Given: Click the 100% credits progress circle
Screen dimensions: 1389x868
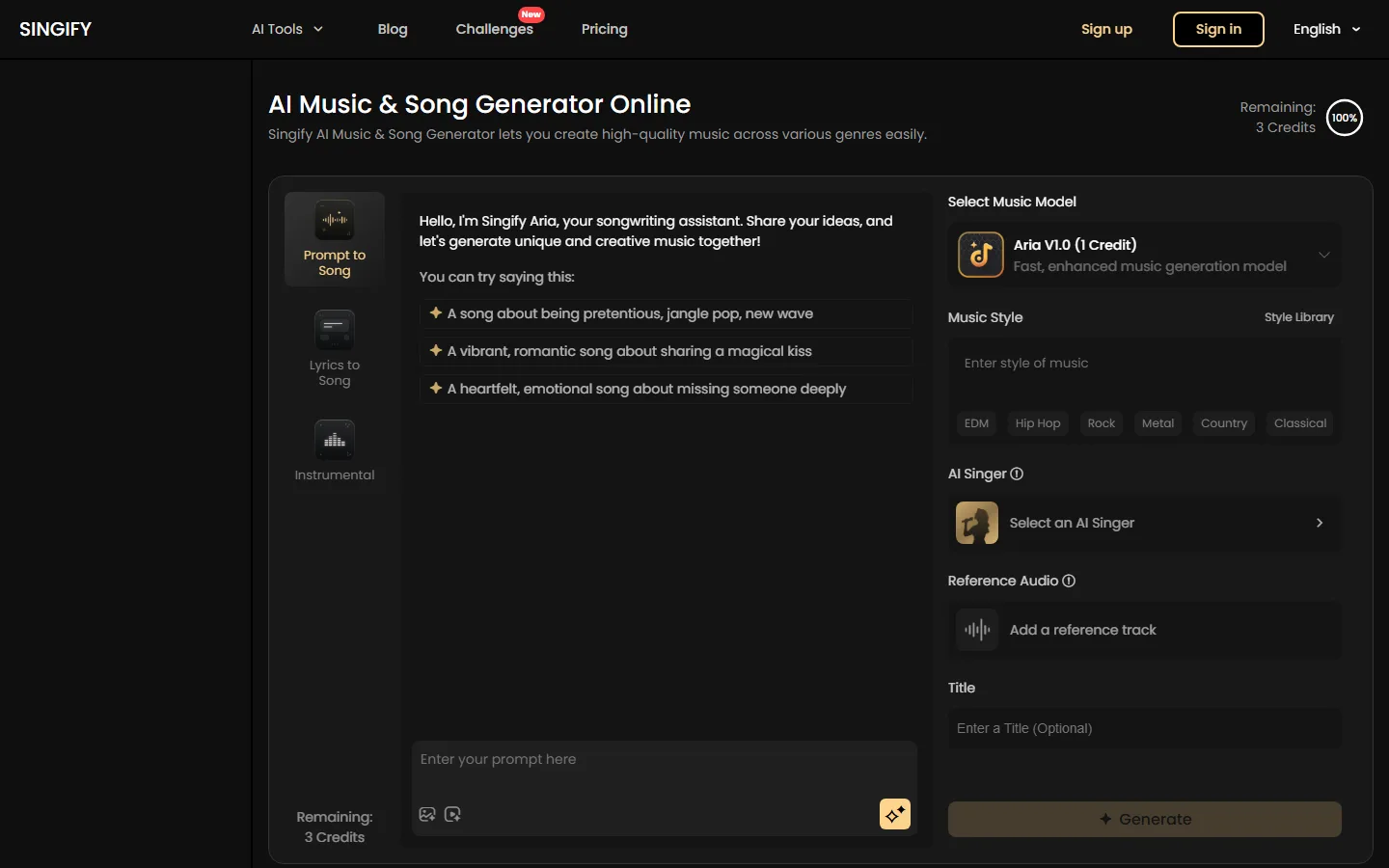Looking at the screenshot, I should pos(1345,118).
